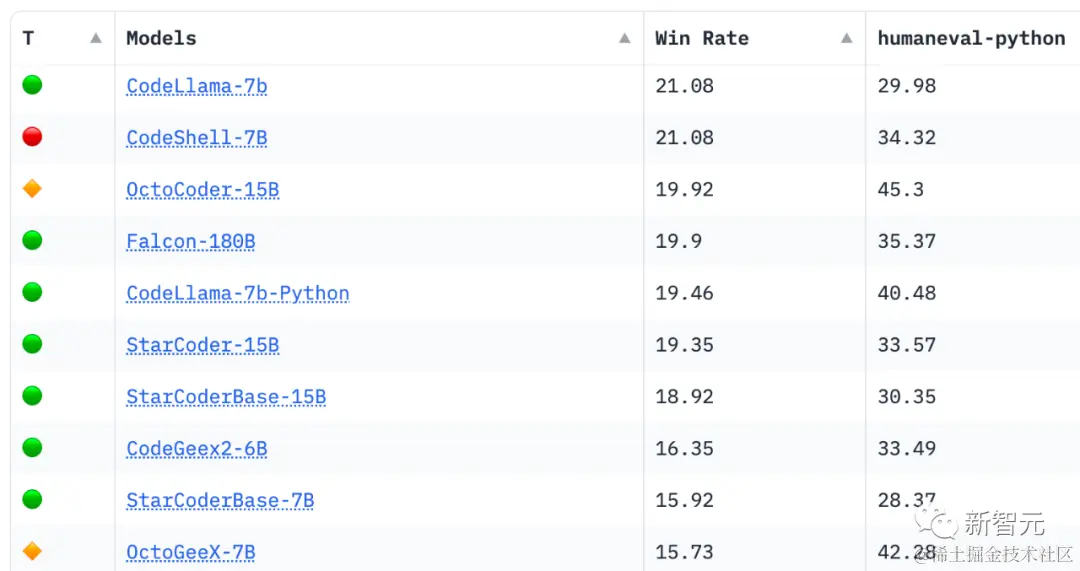Click the Win Rate column header text
This screenshot has width=1080, height=571.
702,38
